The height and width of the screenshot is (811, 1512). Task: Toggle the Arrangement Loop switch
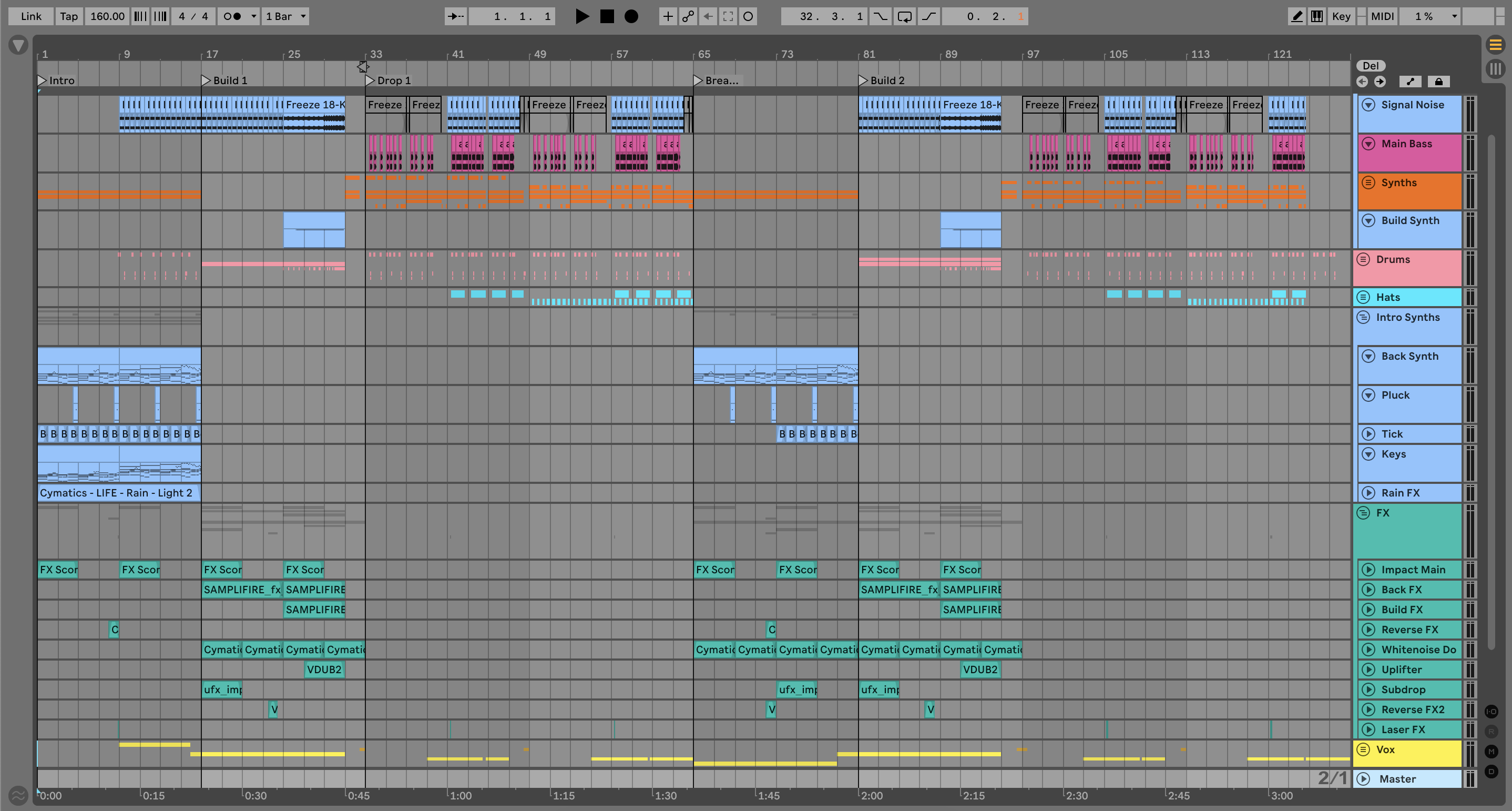[x=904, y=16]
